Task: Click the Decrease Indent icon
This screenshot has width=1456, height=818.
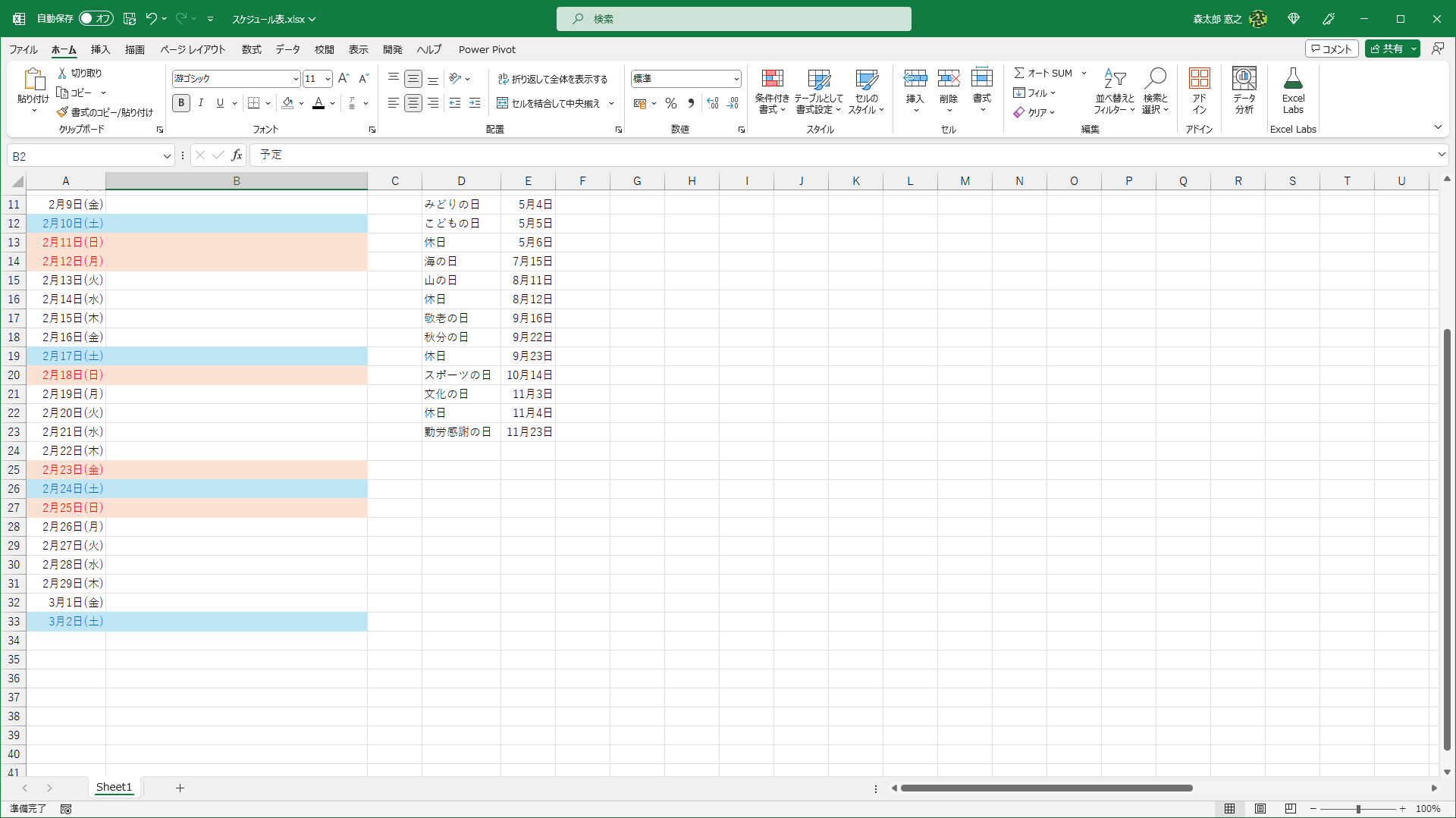Action: [455, 103]
